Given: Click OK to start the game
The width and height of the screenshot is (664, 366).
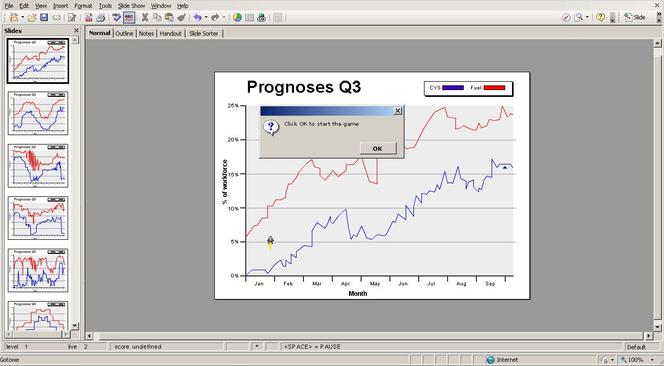Looking at the screenshot, I should (x=378, y=148).
